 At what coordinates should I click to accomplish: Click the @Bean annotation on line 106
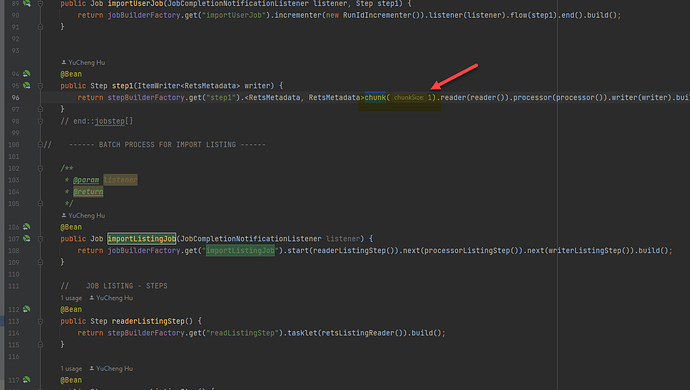(x=71, y=227)
